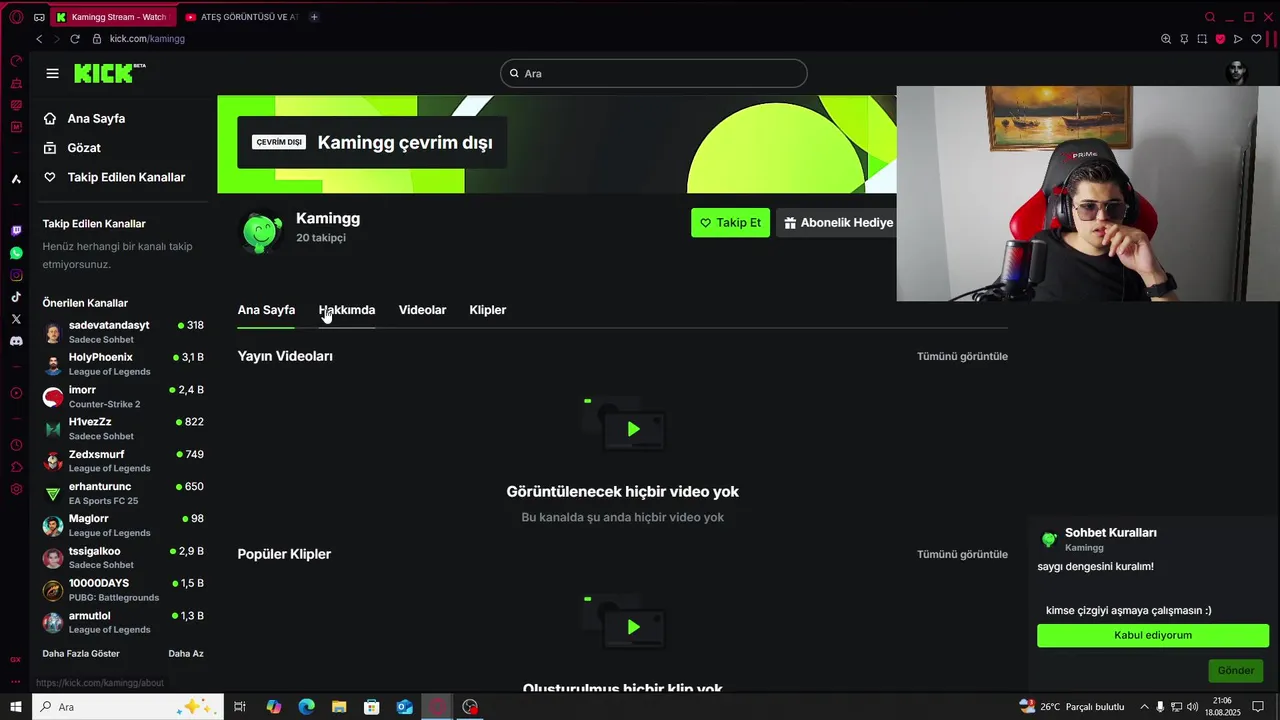Open weather widget 26°C Parçalı bulutlu
1280x720 pixels.
coord(1072,707)
